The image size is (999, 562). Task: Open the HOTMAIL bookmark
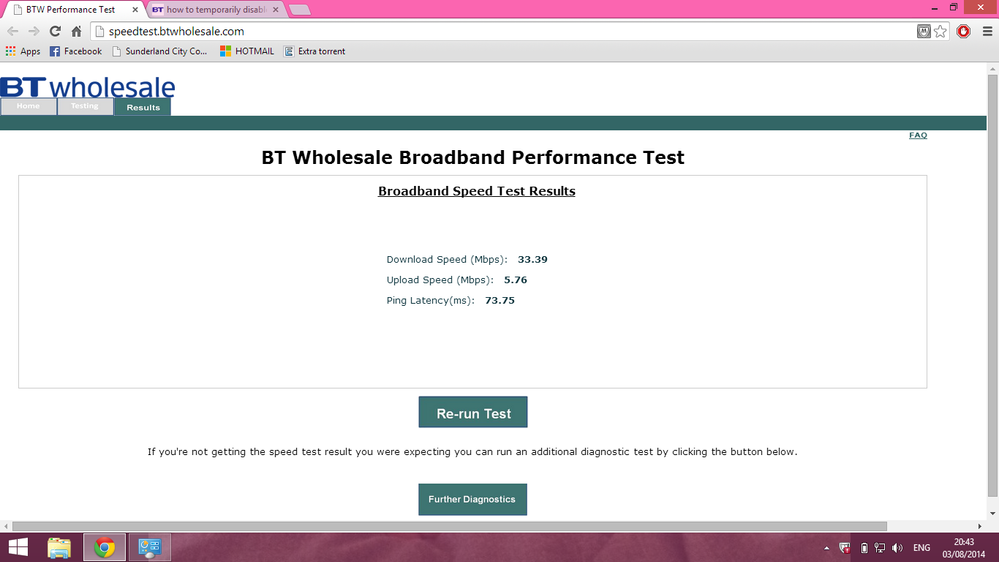click(x=247, y=51)
